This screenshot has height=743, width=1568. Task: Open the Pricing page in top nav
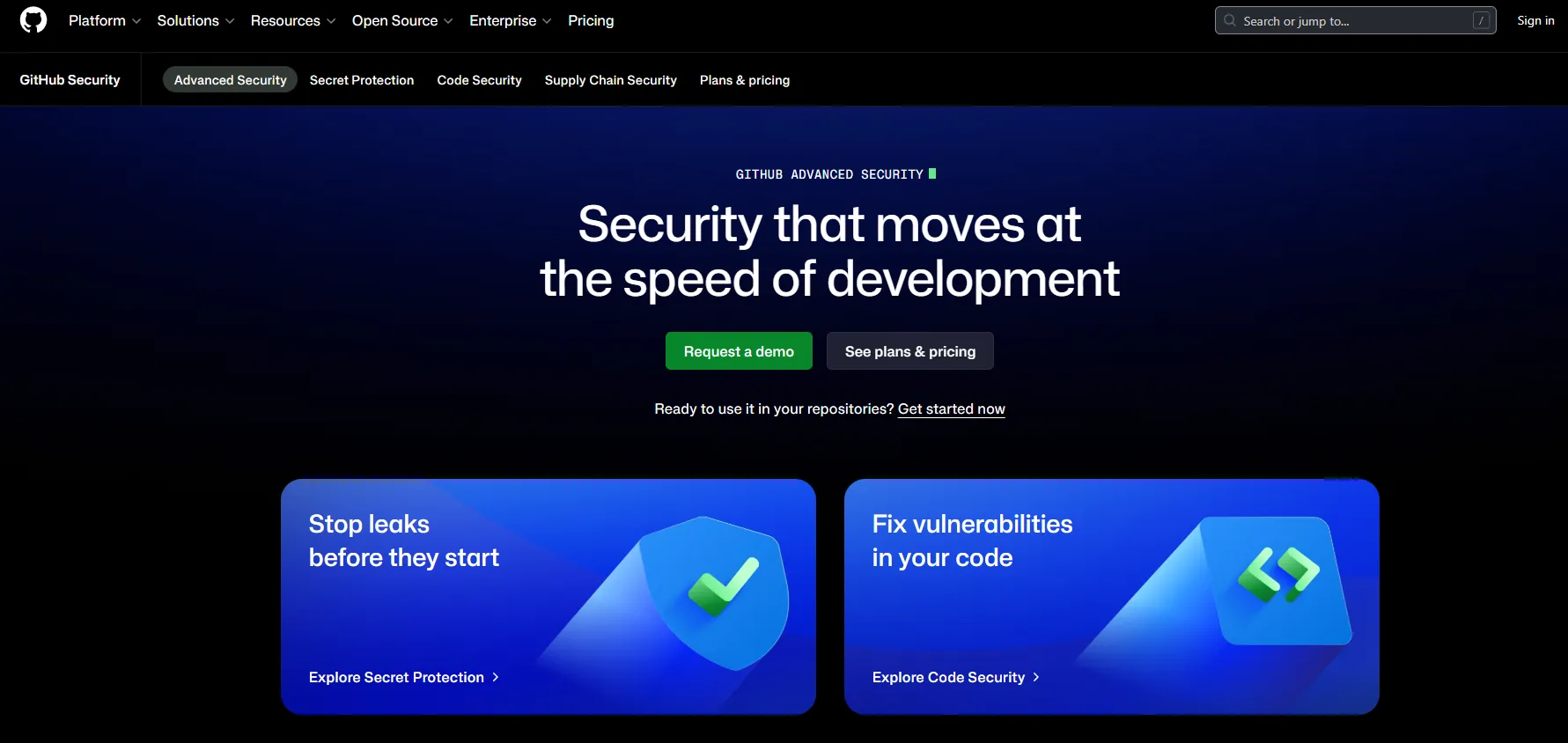591,20
